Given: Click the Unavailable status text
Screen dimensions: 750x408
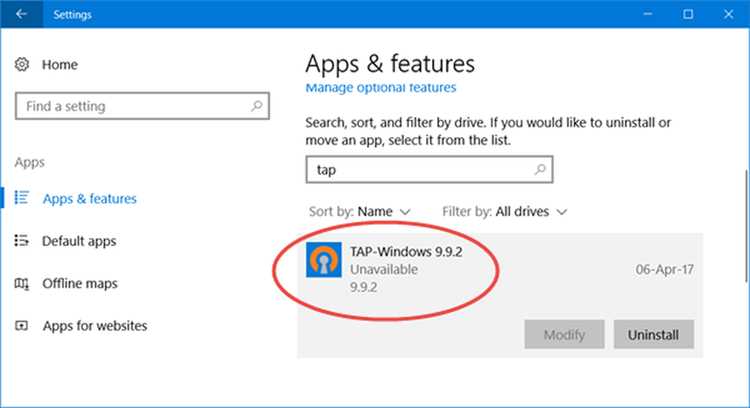Looking at the screenshot, I should point(384,269).
